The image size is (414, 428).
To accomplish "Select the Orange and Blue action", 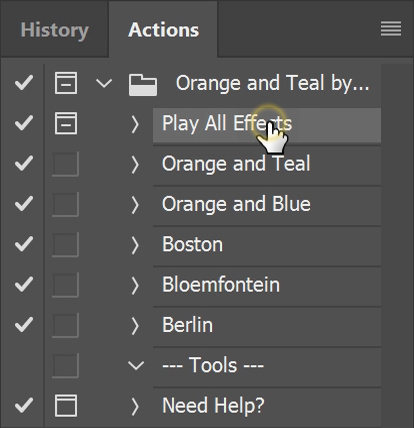I will (267, 204).
